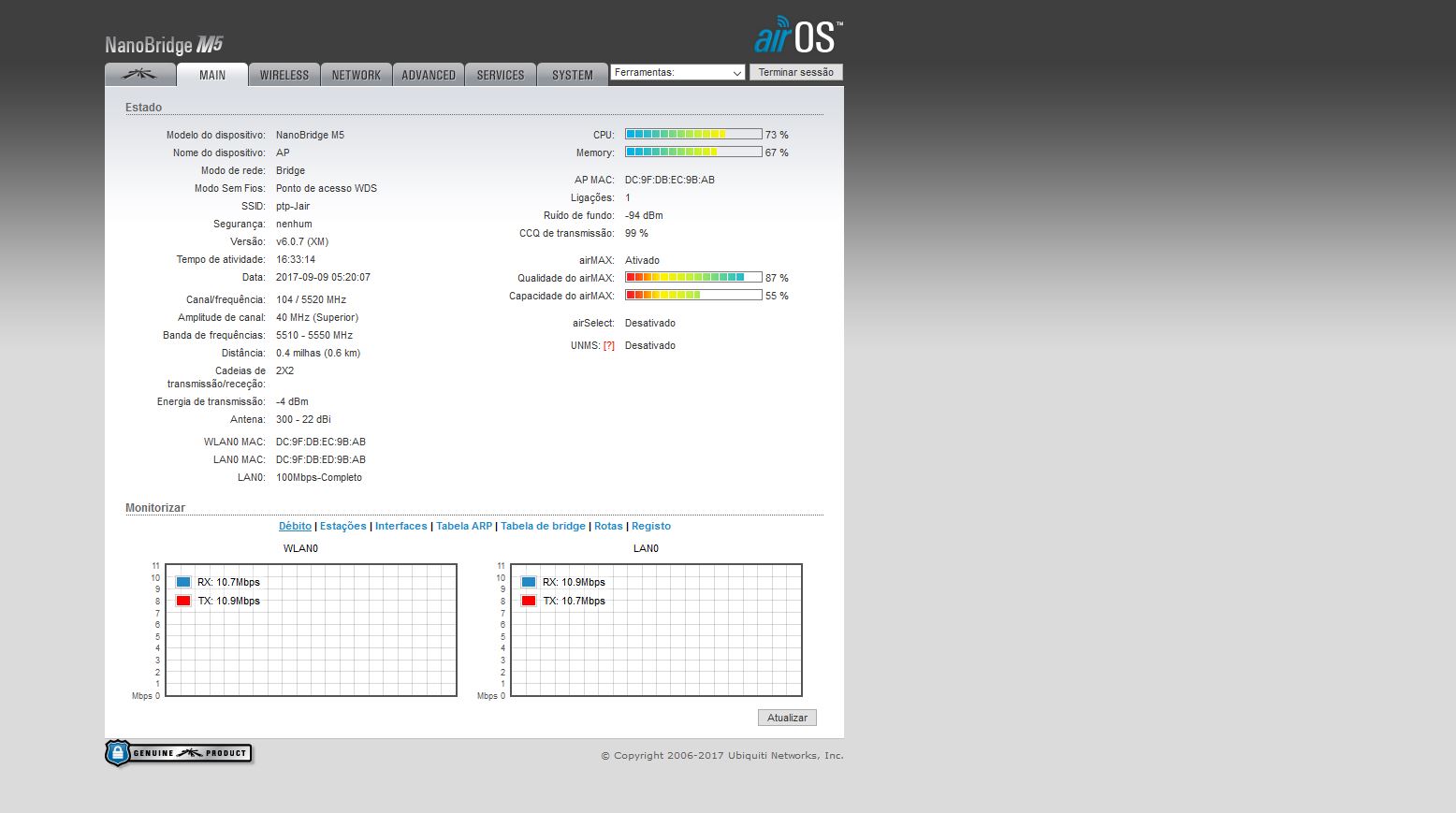Click the SSID value ptp-Jair
The height and width of the screenshot is (813, 1456).
click(x=293, y=207)
